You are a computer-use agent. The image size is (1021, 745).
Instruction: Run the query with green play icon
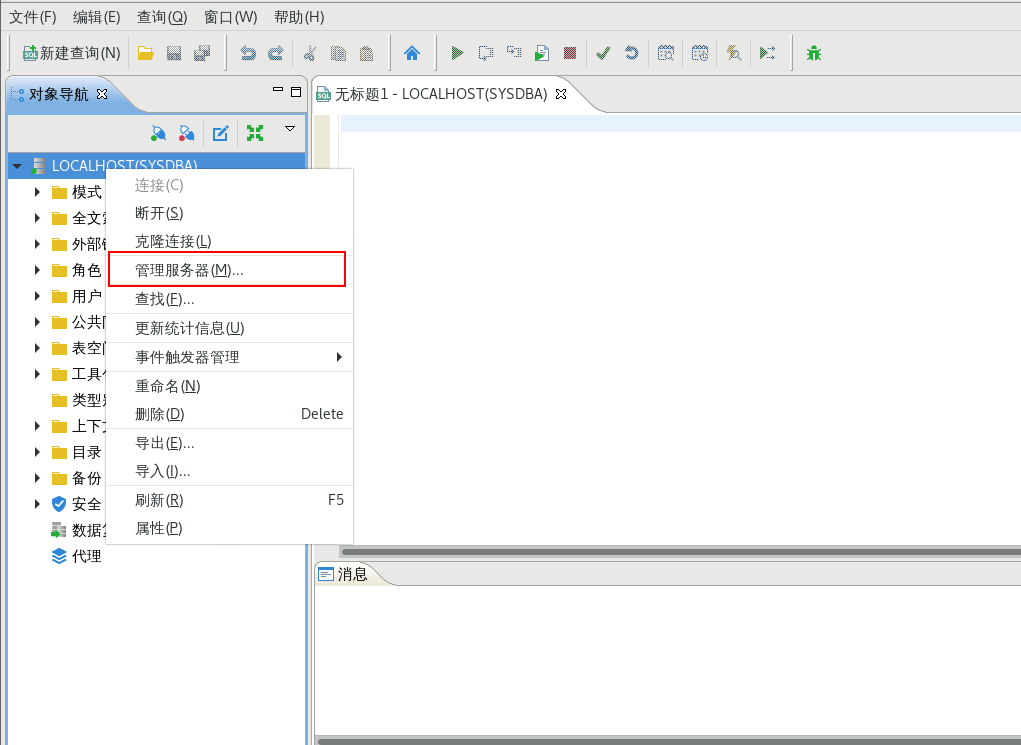457,53
